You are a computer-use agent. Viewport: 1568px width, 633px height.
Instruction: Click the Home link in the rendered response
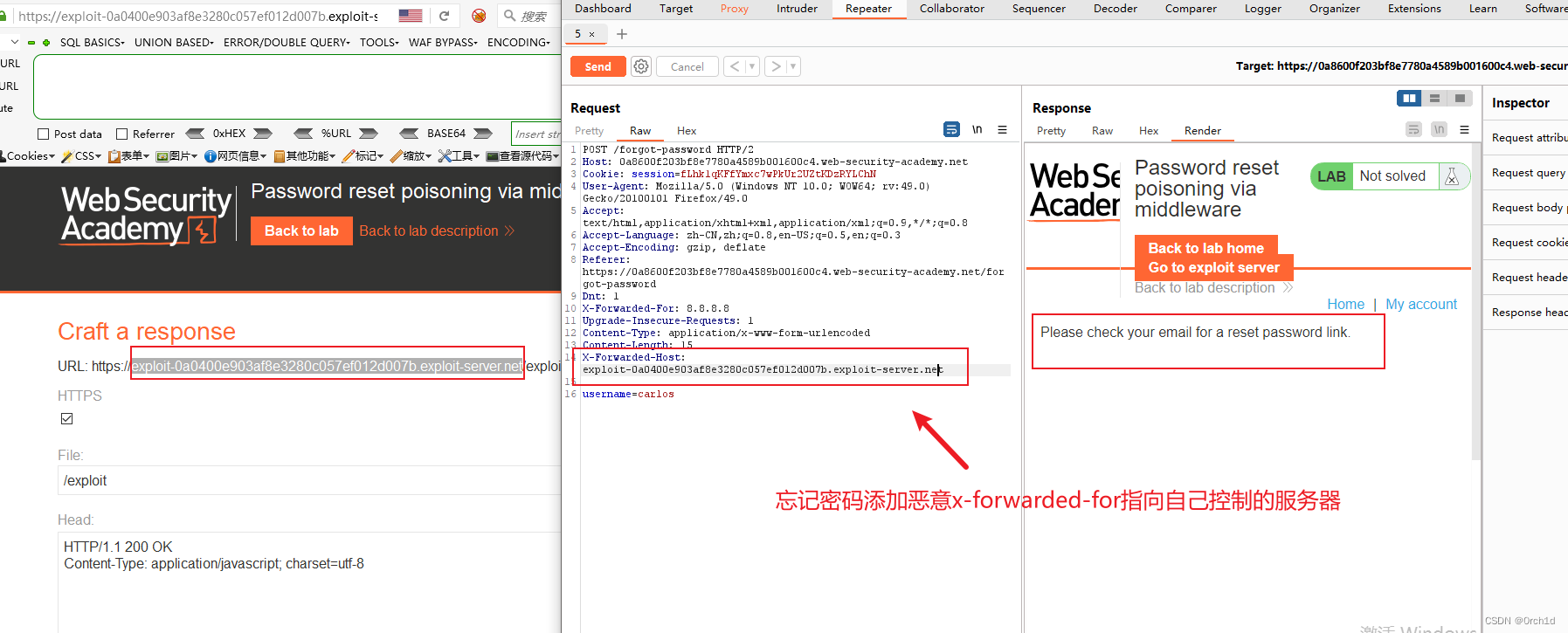point(1345,304)
